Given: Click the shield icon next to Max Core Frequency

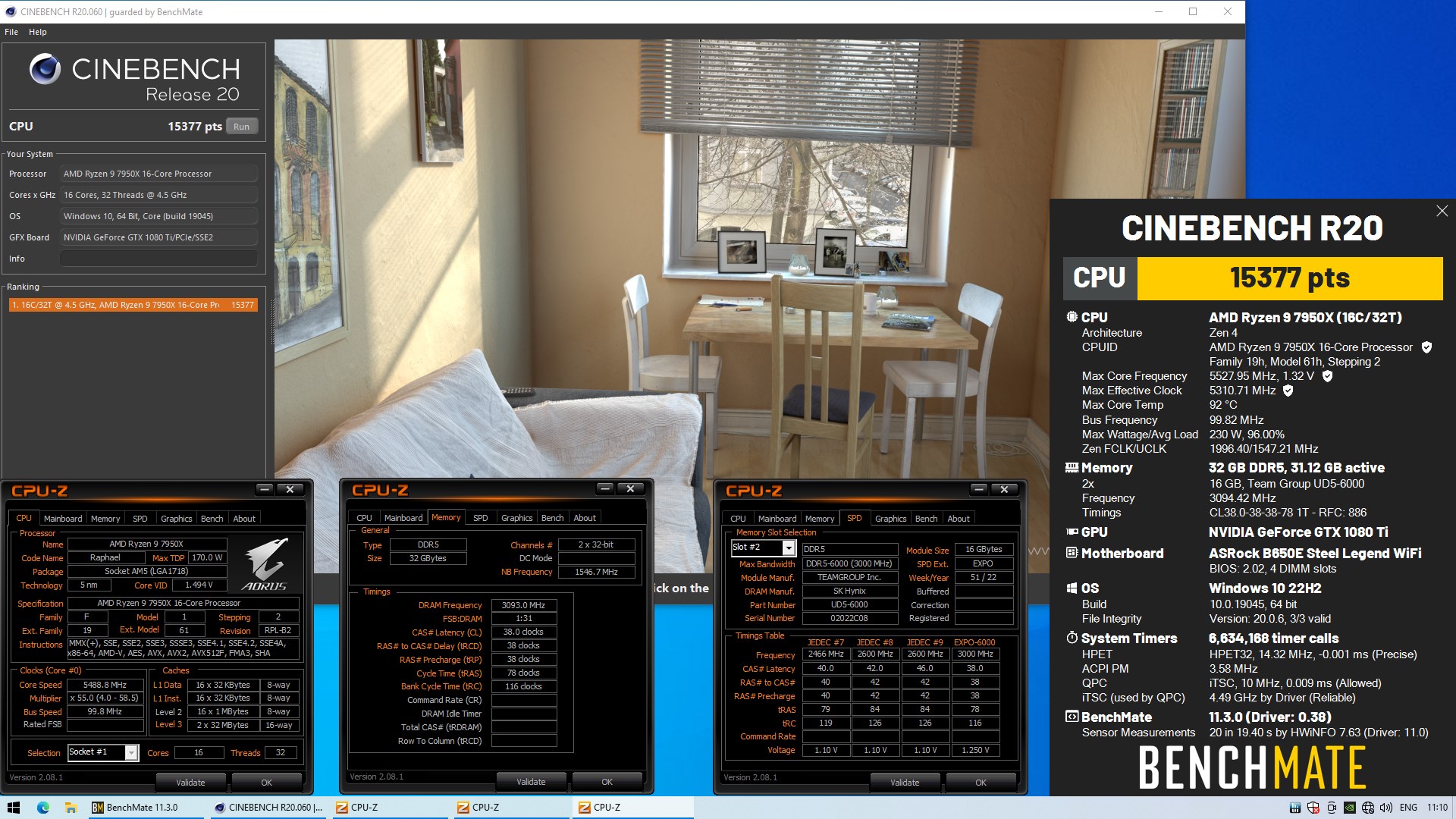Looking at the screenshot, I should (1327, 376).
